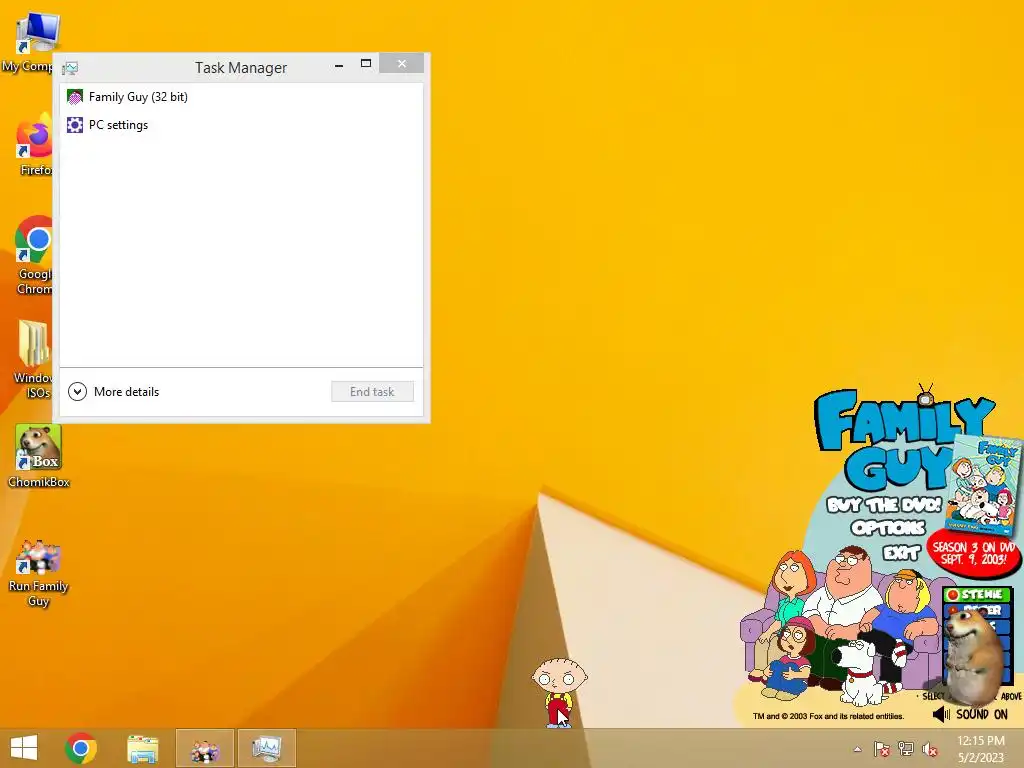Launch Run Family Guy shortcut
Image resolution: width=1024 pixels, height=768 pixels.
pyautogui.click(x=39, y=573)
